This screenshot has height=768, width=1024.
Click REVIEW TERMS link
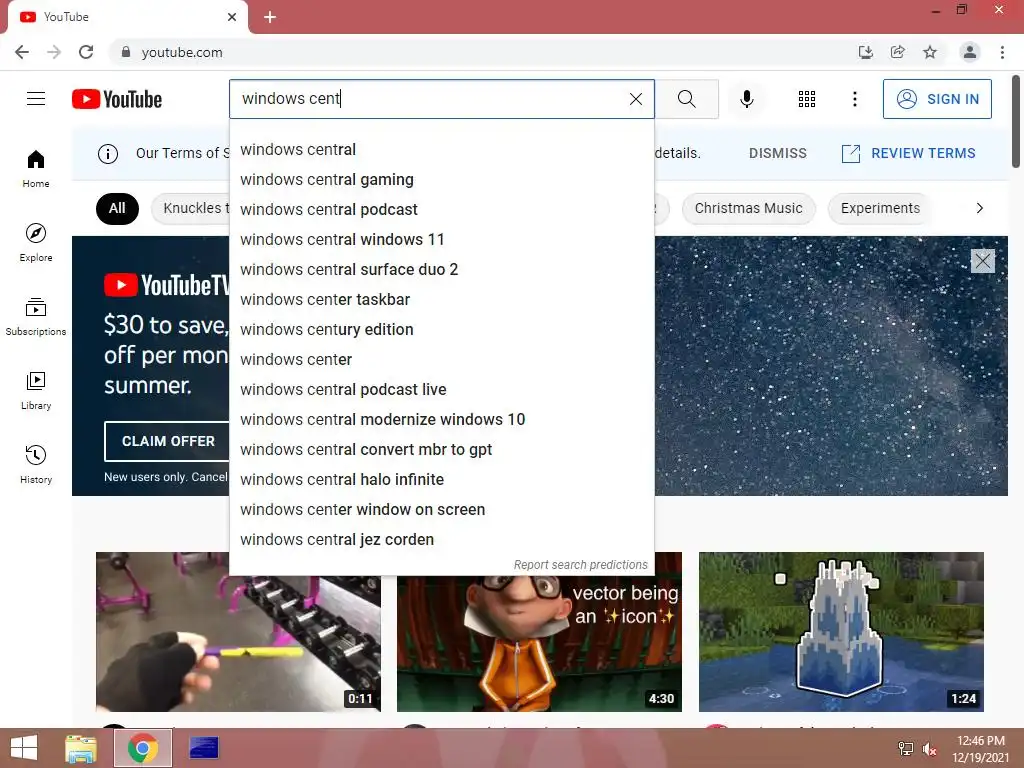coord(908,153)
